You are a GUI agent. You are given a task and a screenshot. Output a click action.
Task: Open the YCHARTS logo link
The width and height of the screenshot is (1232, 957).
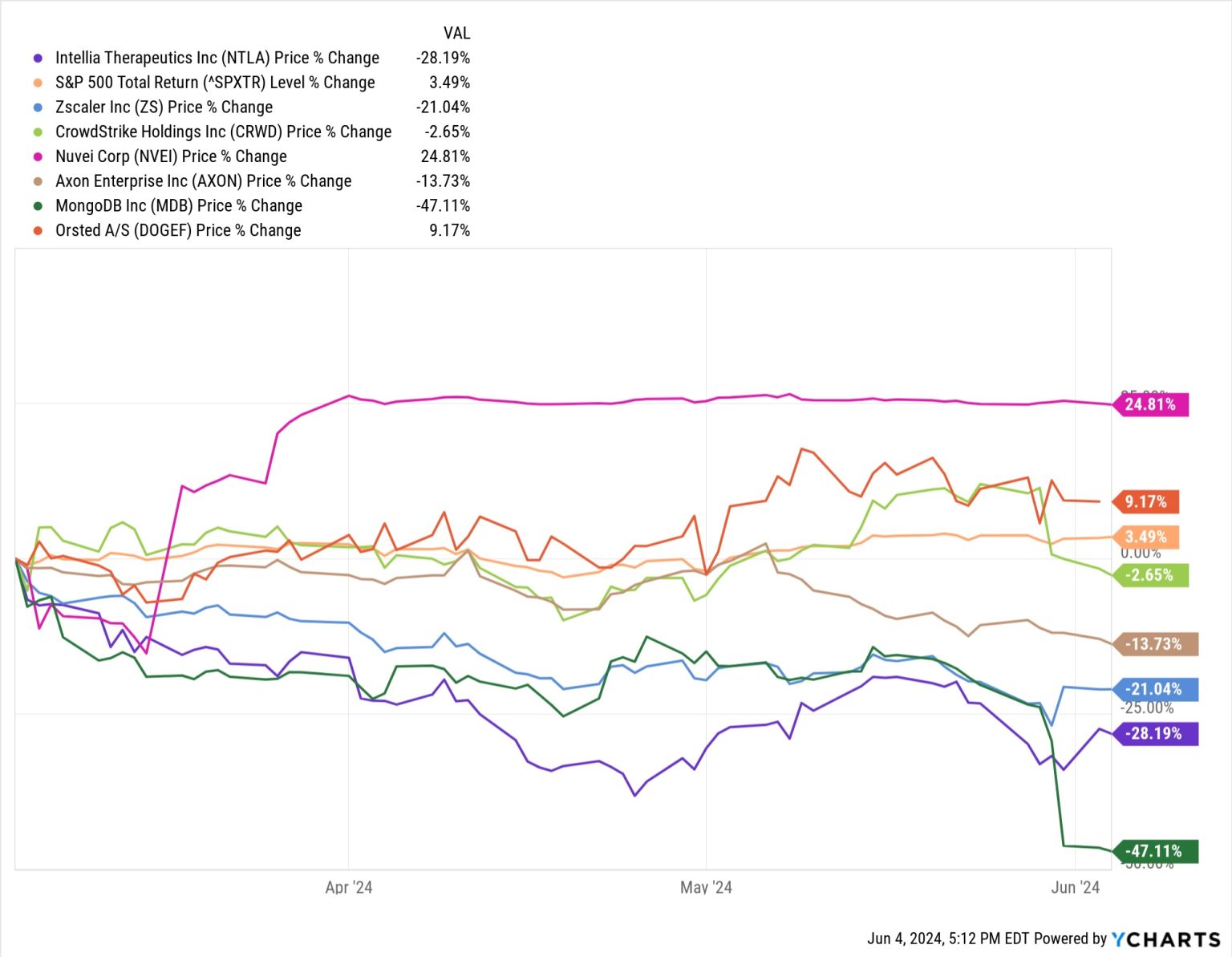click(1165, 939)
